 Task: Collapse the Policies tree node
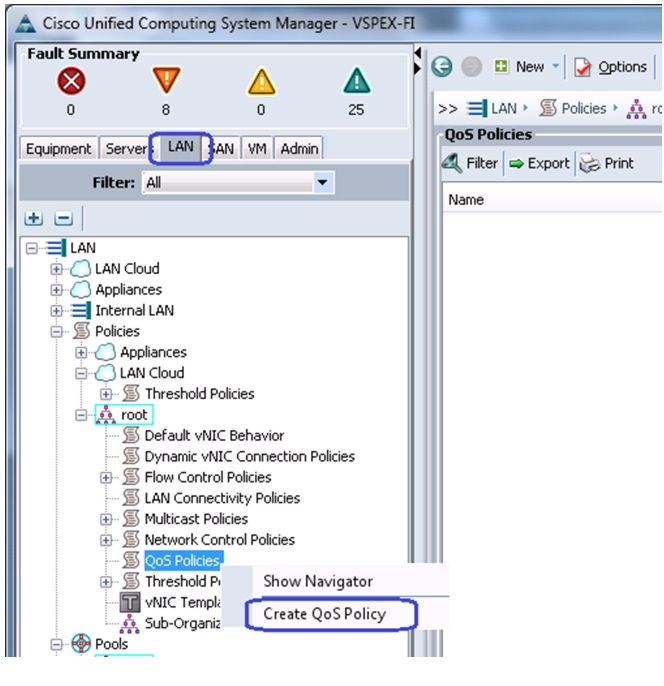[56, 332]
